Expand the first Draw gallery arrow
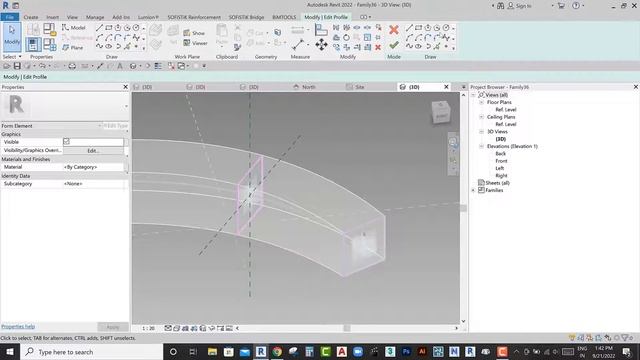The image size is (640, 360). click(x=144, y=47)
